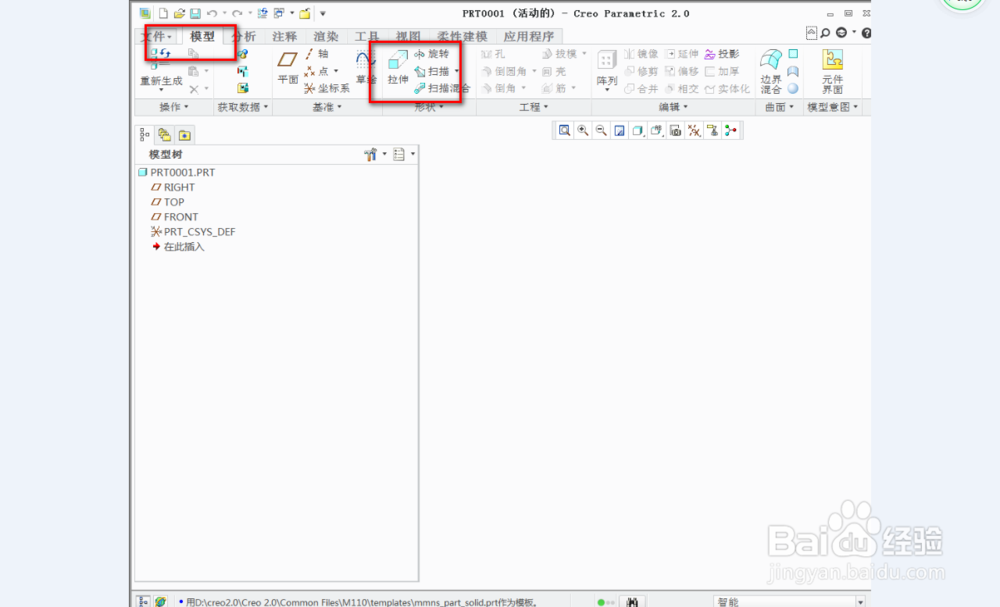
Task: Select the Coordinate System (坐标系) tool
Action: (327, 89)
